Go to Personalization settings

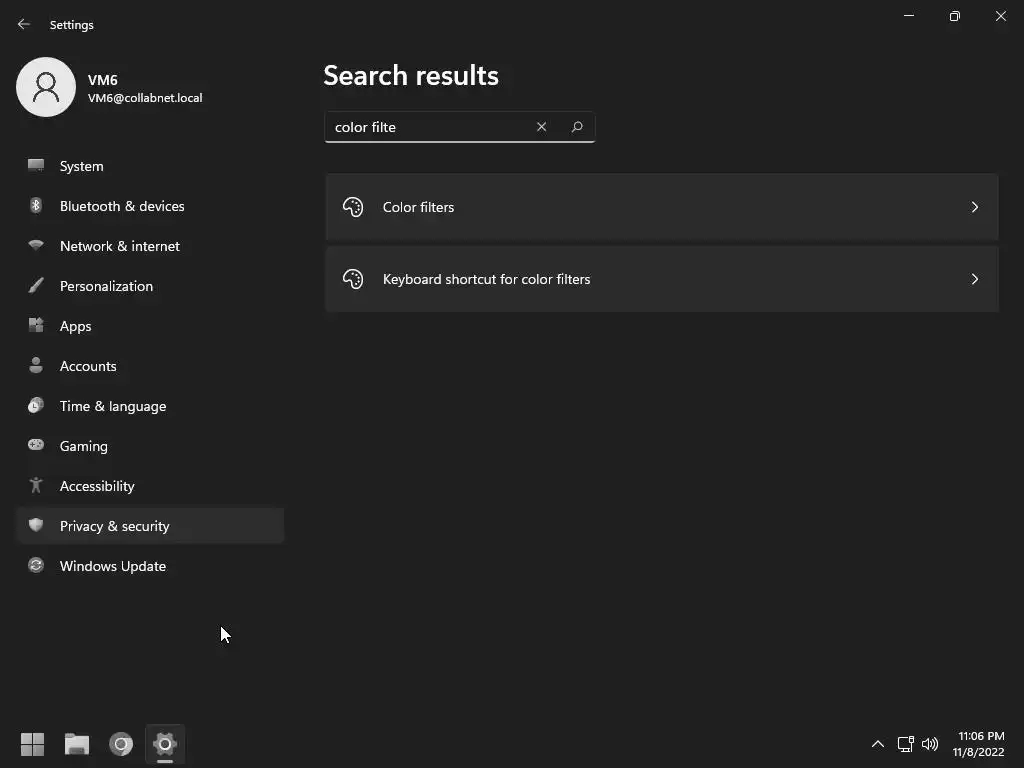(x=106, y=286)
